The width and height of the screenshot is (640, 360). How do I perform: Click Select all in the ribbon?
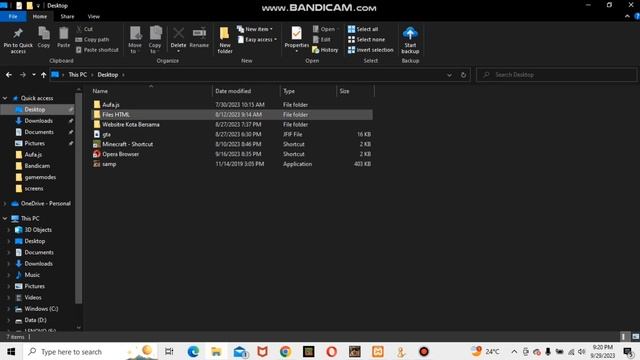pyautogui.click(x=363, y=29)
